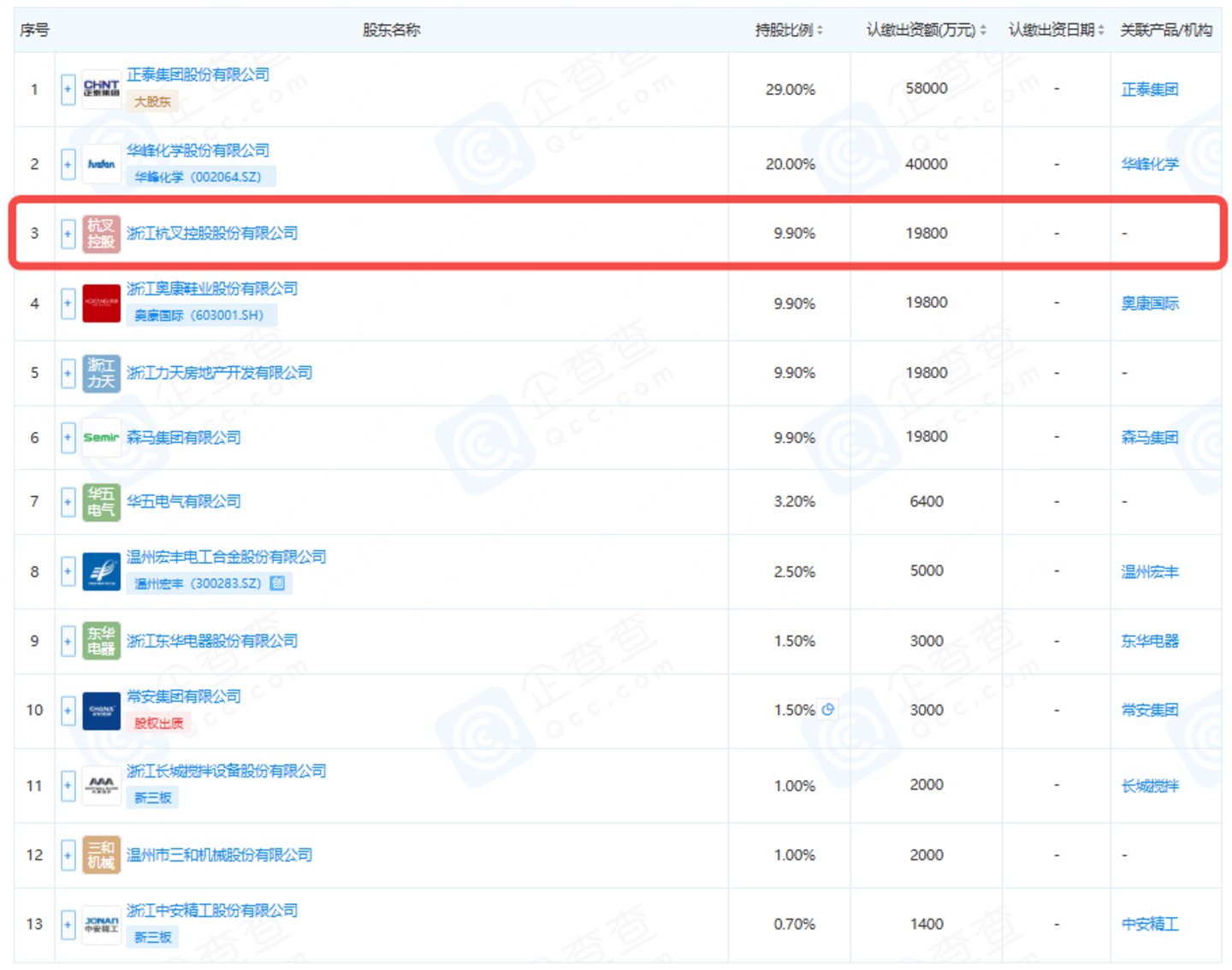Viewport: 1232px width, 970px height.
Task: Click the 大股东 tag under 正泰集团
Action: point(152,102)
